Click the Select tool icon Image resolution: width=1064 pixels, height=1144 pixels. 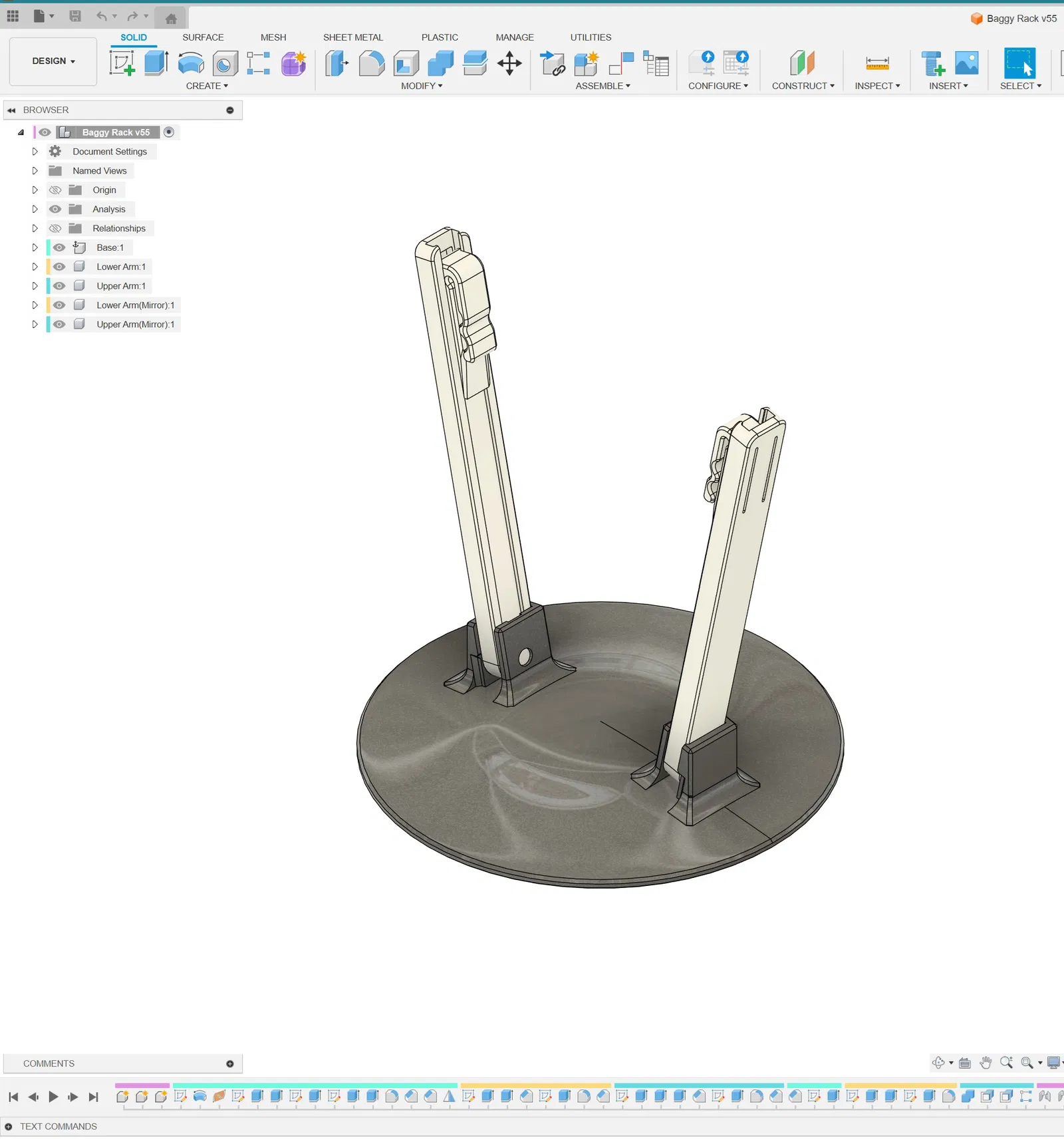click(1020, 64)
